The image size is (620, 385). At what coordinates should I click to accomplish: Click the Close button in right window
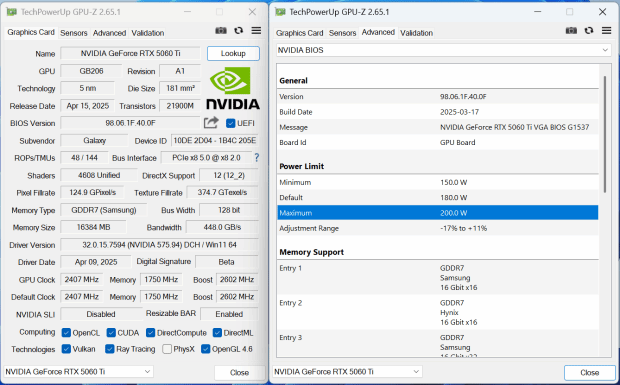(590, 372)
